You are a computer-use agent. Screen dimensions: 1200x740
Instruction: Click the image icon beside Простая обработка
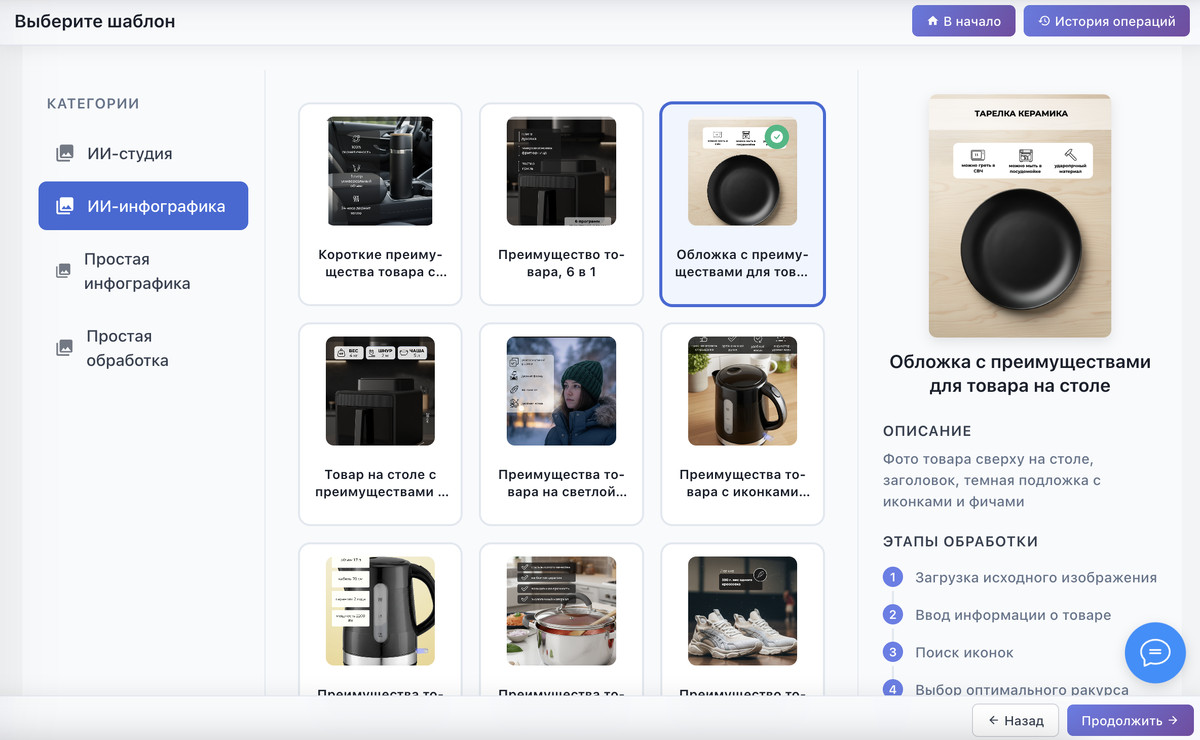[64, 348]
